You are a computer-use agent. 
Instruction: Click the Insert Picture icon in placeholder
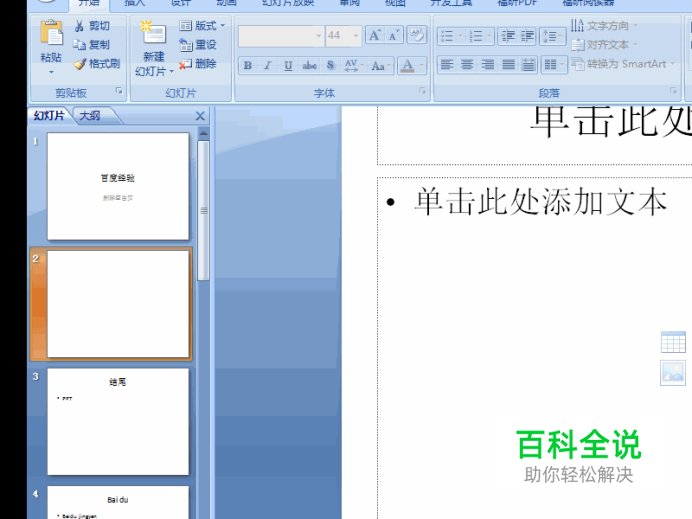(x=673, y=373)
